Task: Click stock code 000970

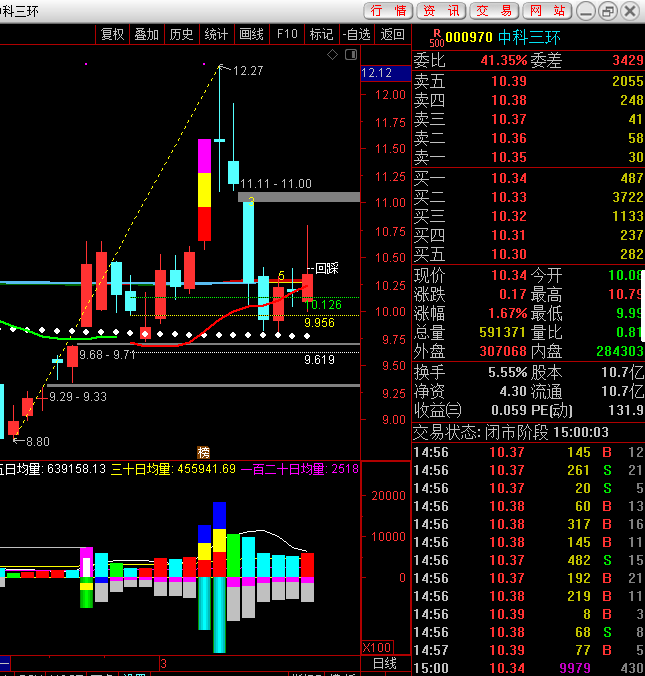Action: (469, 38)
